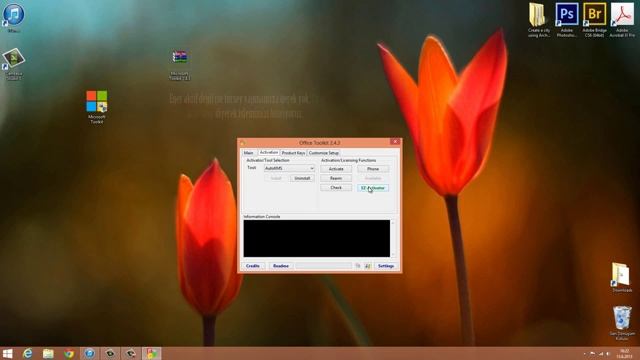The width and height of the screenshot is (640, 360).
Task: Click the small gray icon left of Office icon
Action: coord(358,266)
